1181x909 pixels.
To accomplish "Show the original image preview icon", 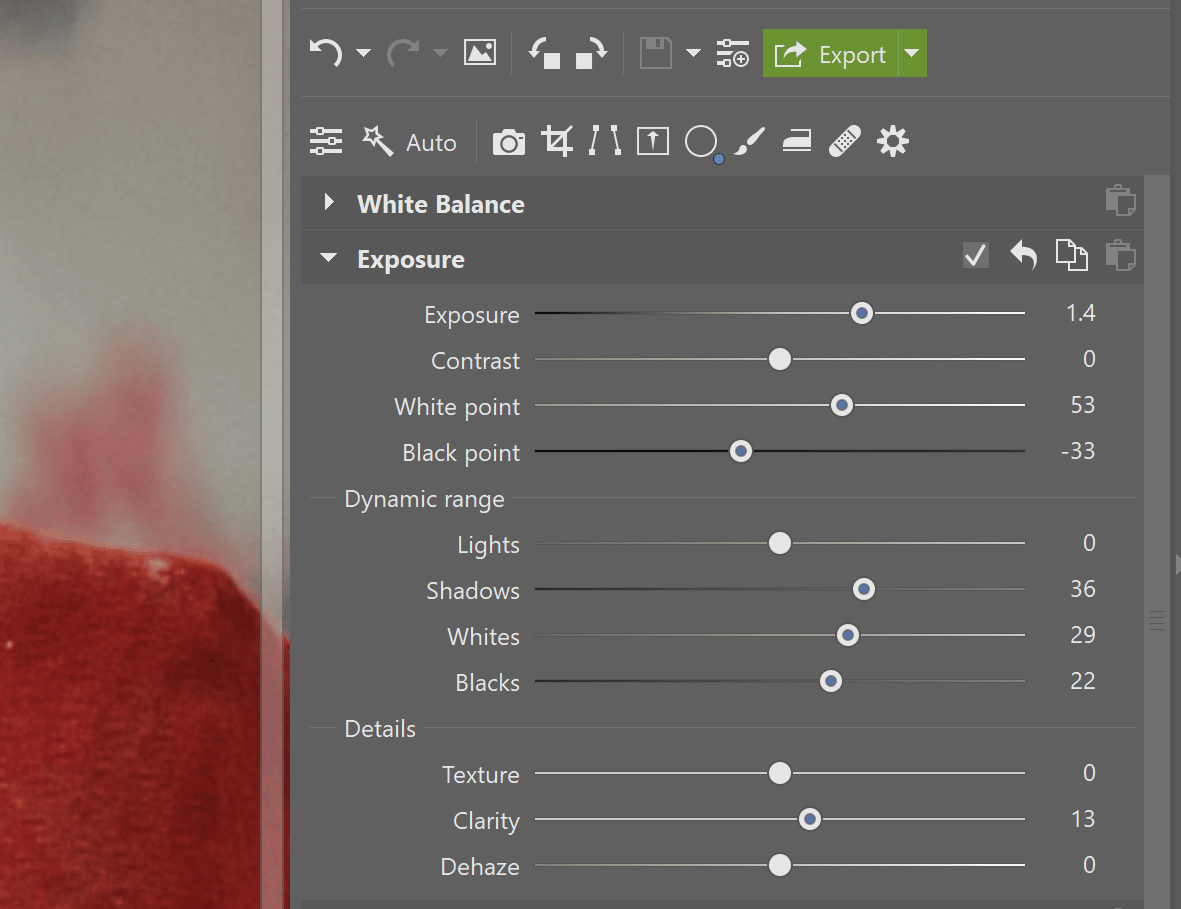I will [x=480, y=53].
